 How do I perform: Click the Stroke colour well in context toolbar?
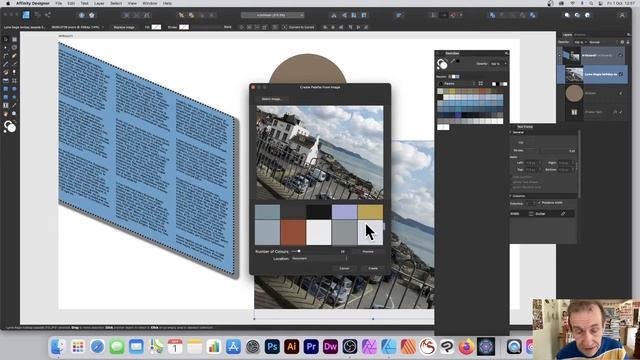click(184, 27)
